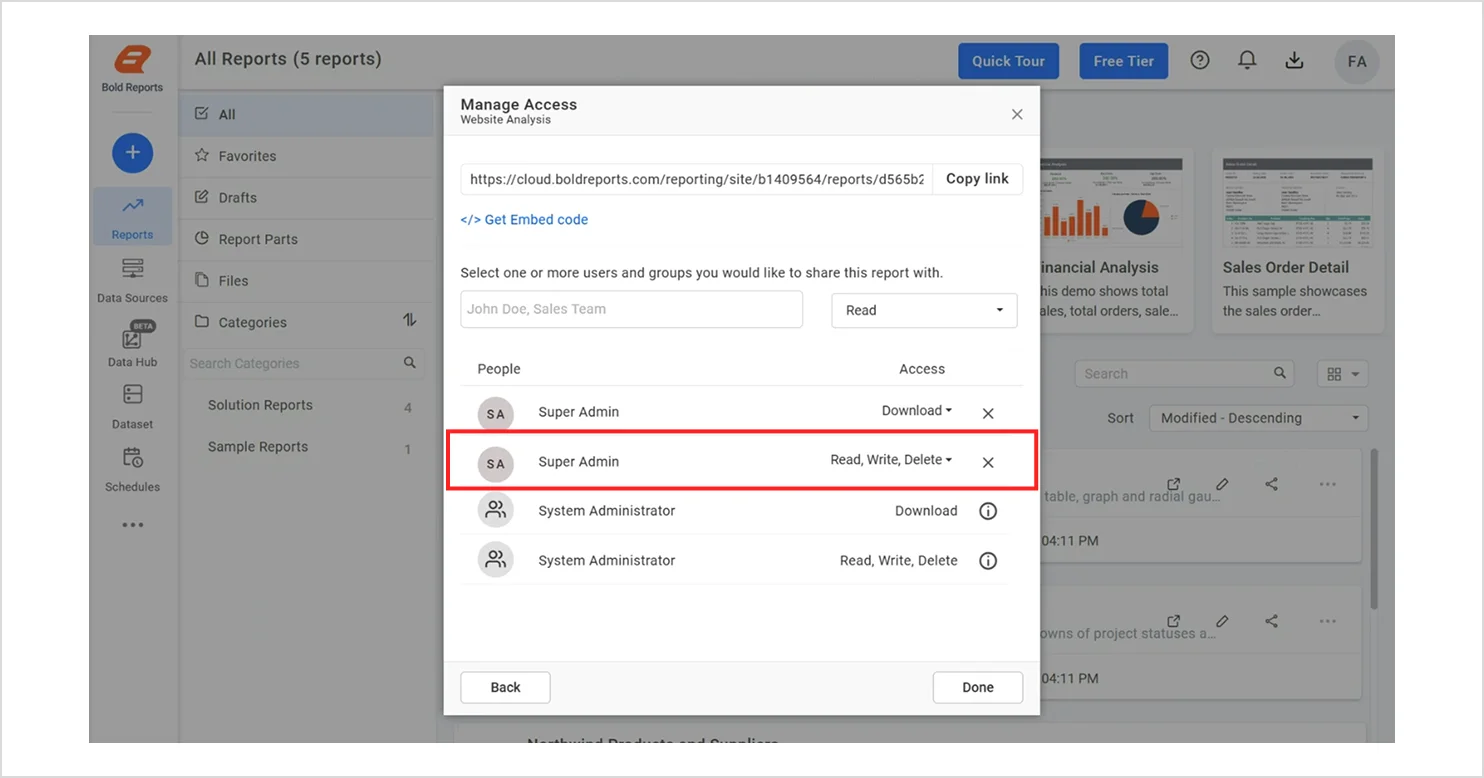
Task: Open the grid view switcher
Action: coord(1343,374)
